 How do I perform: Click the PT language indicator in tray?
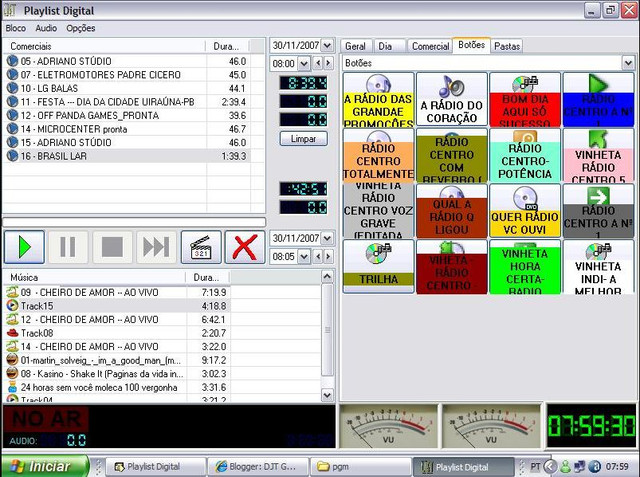coord(535,466)
